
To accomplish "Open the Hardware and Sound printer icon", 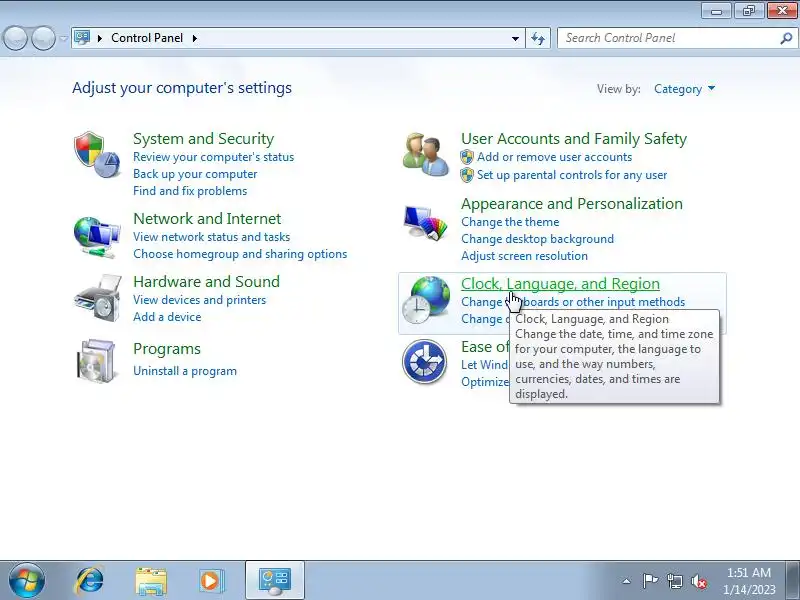I will pyautogui.click(x=98, y=298).
